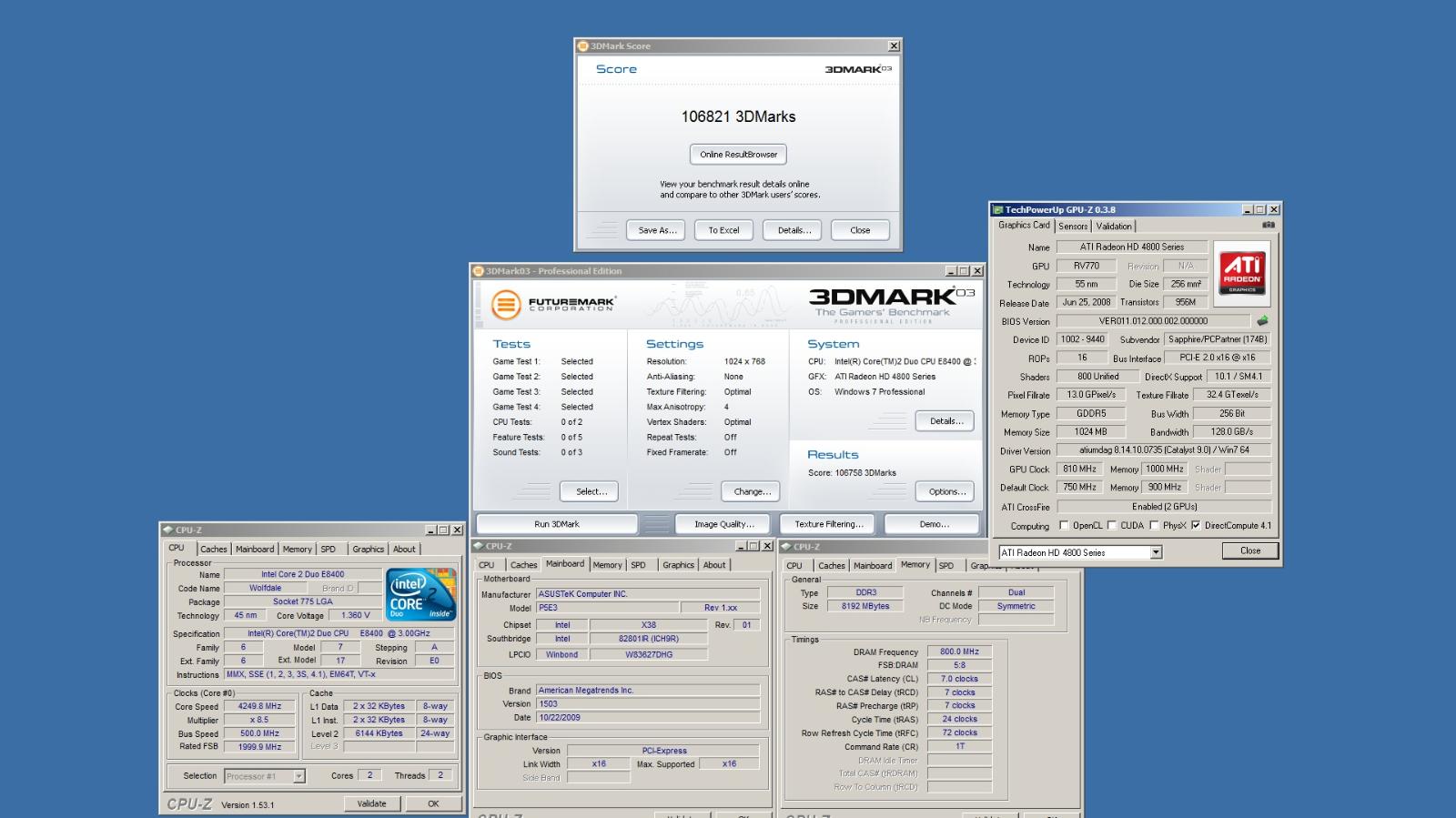Click Details under the System section
The width and height of the screenshot is (1456, 818).
point(945,421)
